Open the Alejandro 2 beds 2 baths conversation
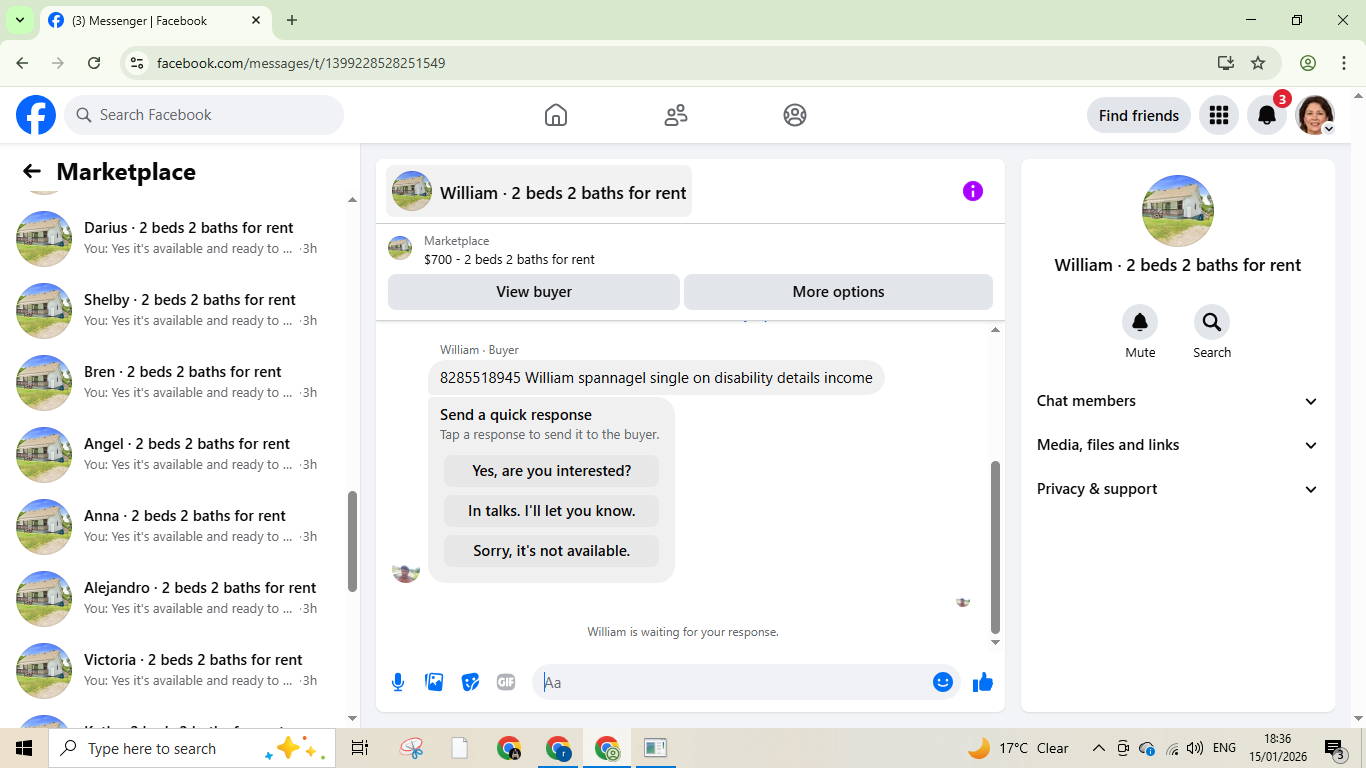The height and width of the screenshot is (768, 1366). [x=176, y=598]
